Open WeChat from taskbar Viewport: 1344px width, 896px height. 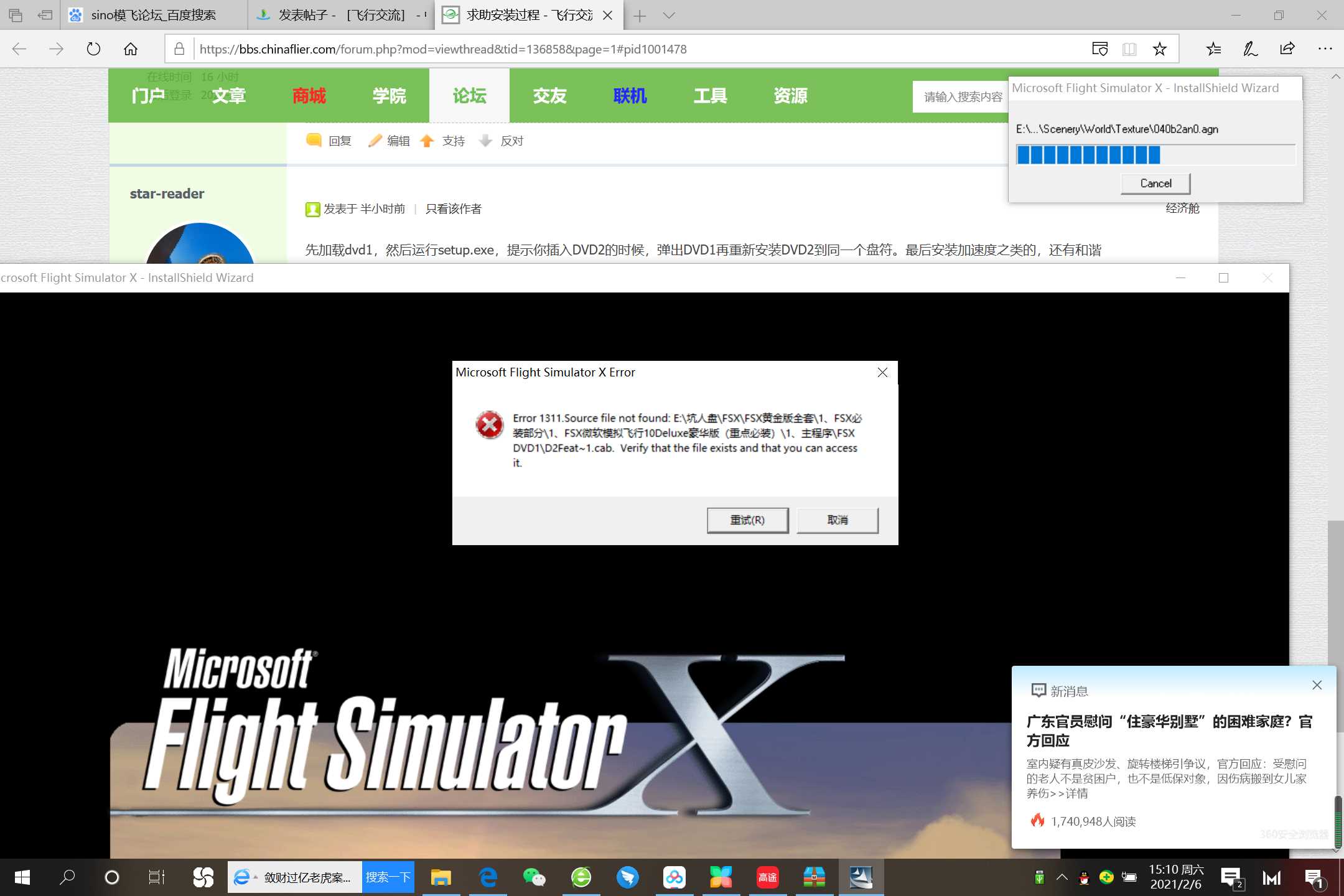tap(534, 877)
